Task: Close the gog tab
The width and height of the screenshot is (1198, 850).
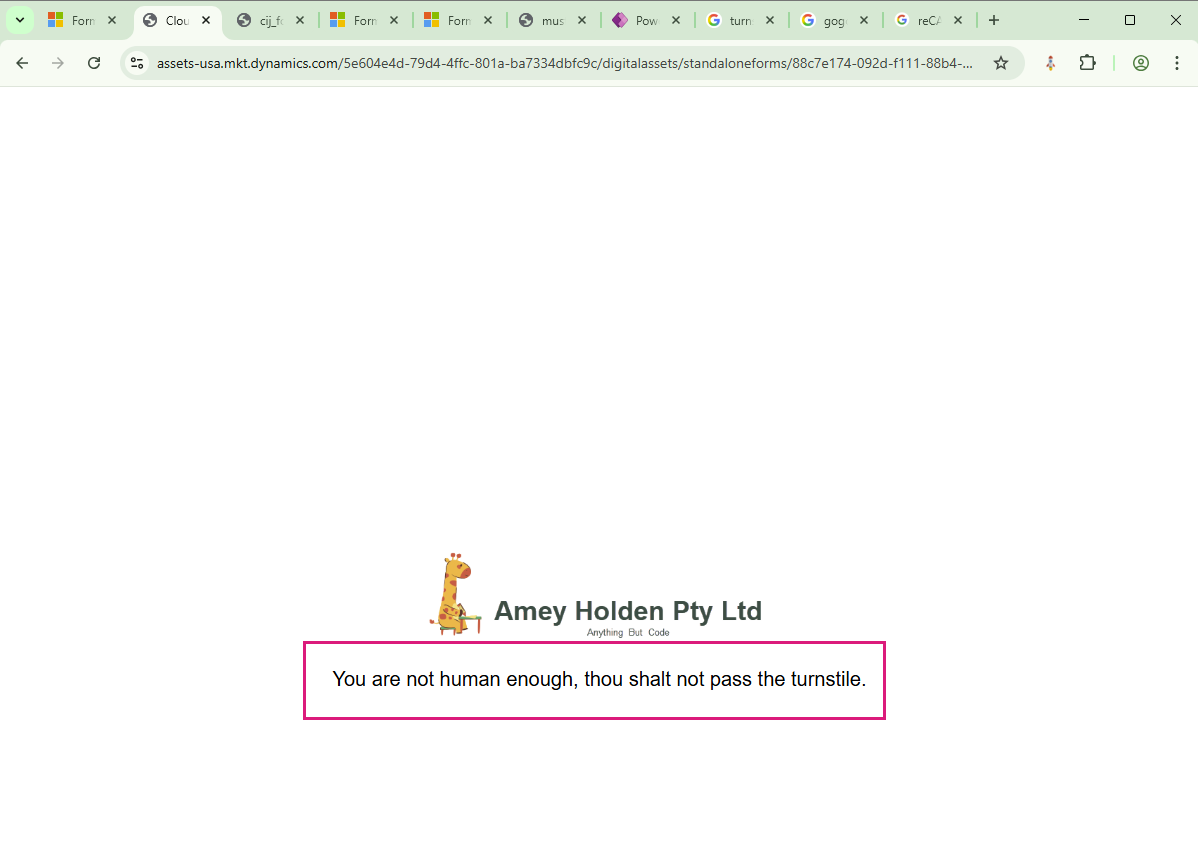Action: pyautogui.click(x=864, y=21)
